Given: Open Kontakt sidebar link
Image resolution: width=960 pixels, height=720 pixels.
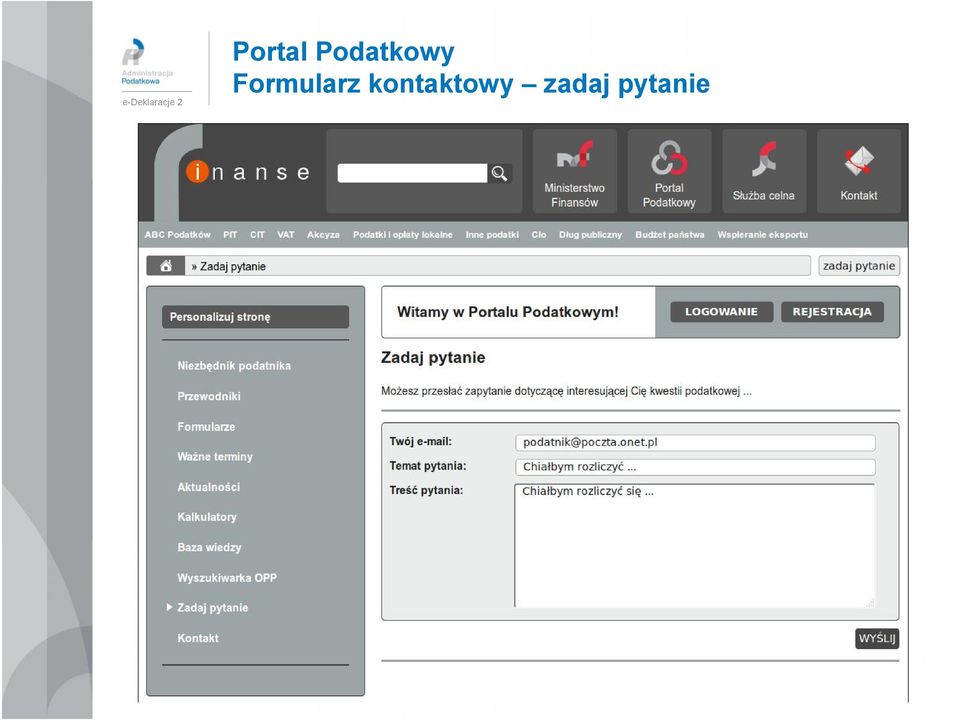Looking at the screenshot, I should tap(198, 638).
